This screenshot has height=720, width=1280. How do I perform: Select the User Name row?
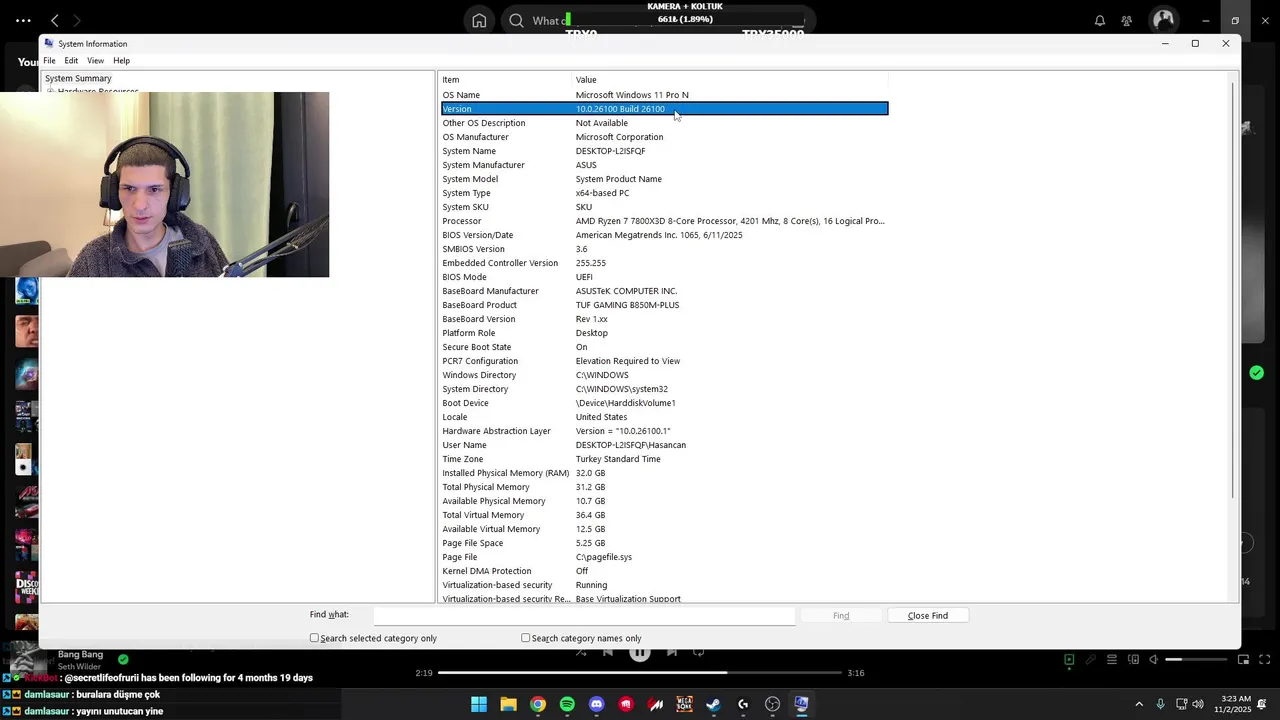[x=664, y=445]
